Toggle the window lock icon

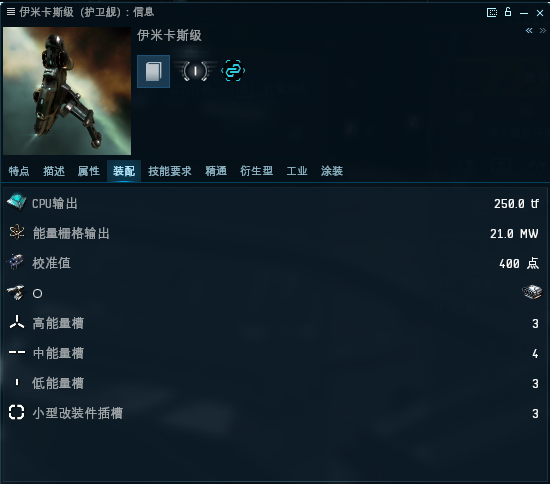click(508, 12)
